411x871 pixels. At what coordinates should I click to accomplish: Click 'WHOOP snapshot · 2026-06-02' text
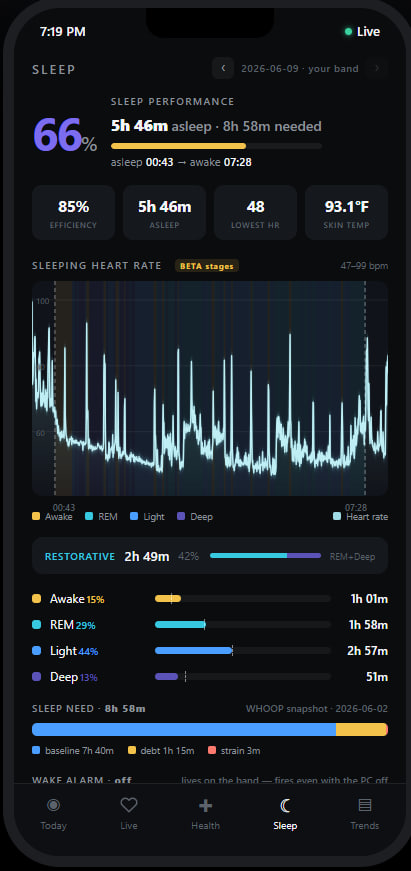(317, 709)
